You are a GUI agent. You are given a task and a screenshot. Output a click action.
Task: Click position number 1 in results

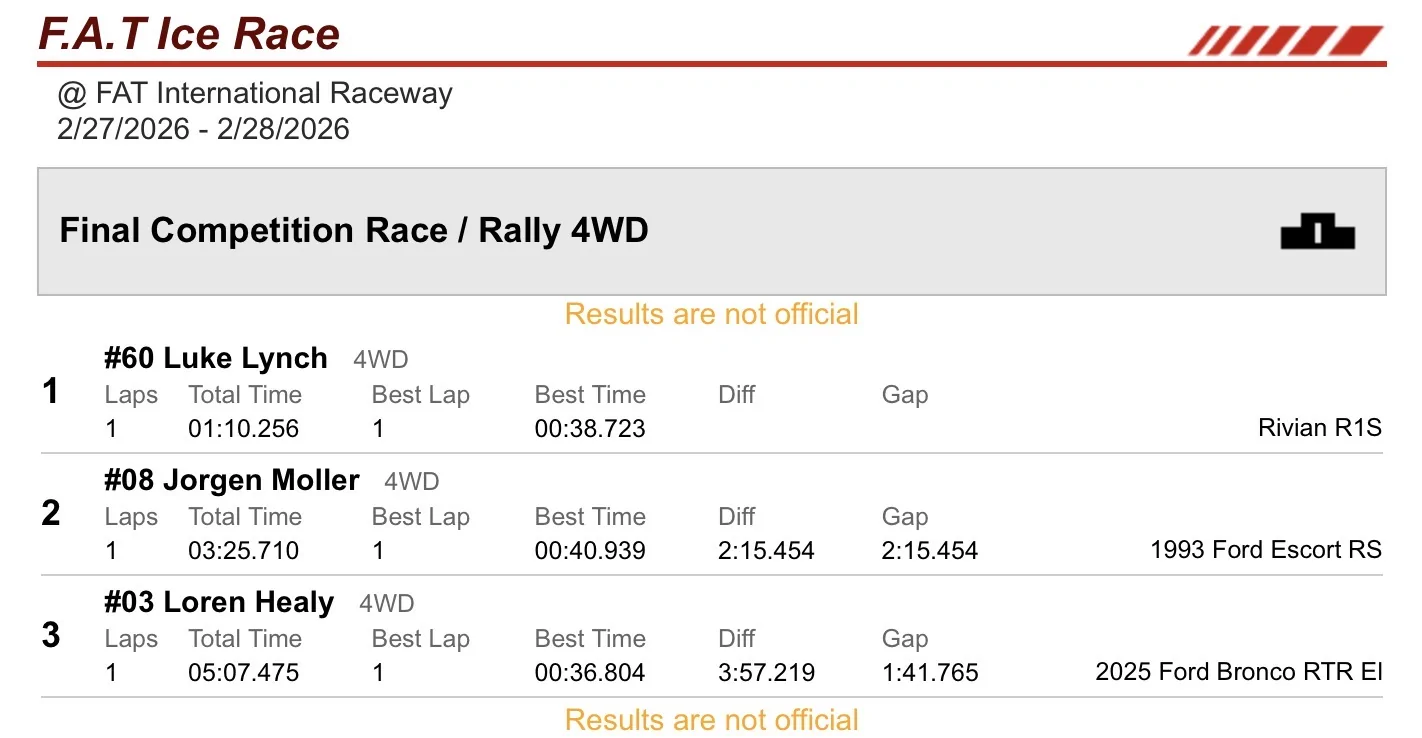(50, 392)
